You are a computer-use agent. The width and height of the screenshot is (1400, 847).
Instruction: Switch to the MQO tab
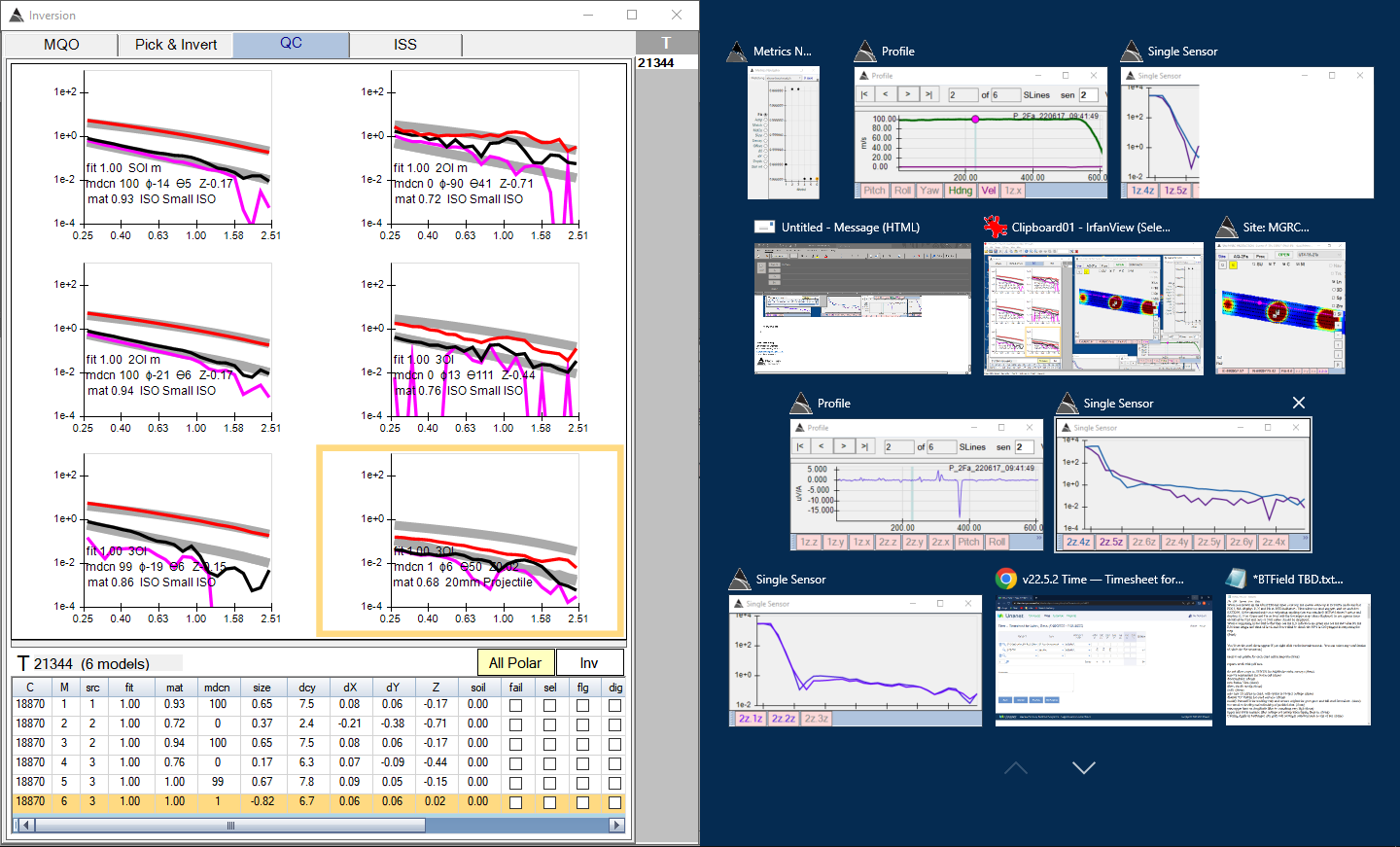(x=61, y=45)
